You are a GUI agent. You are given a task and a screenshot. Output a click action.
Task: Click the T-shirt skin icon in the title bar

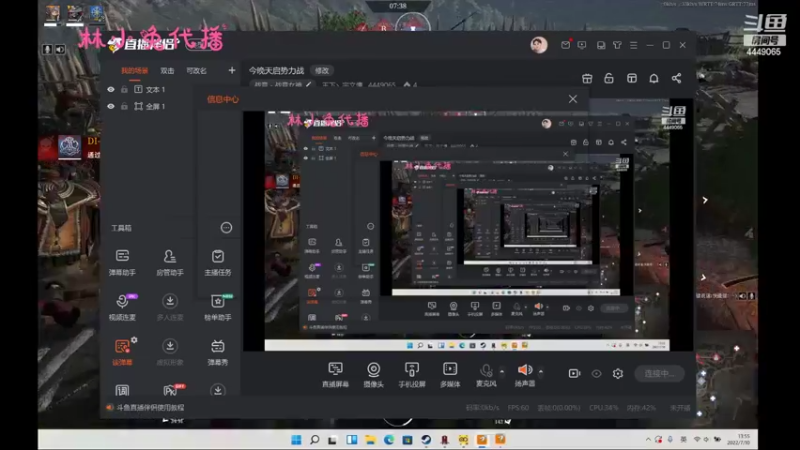[x=617, y=45]
